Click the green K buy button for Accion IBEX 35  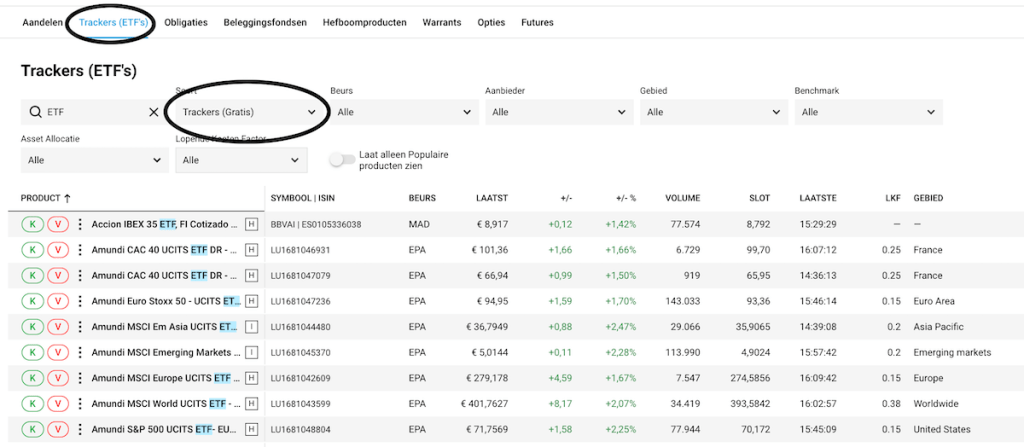pyautogui.click(x=33, y=224)
